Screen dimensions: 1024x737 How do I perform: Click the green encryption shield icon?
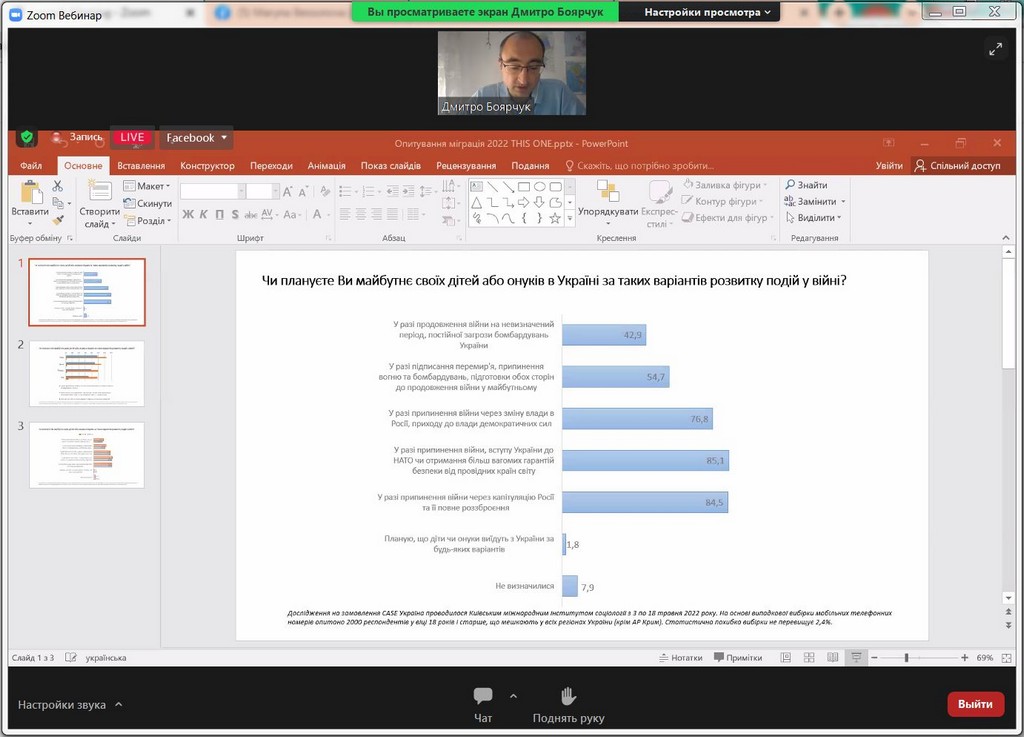tap(27, 138)
